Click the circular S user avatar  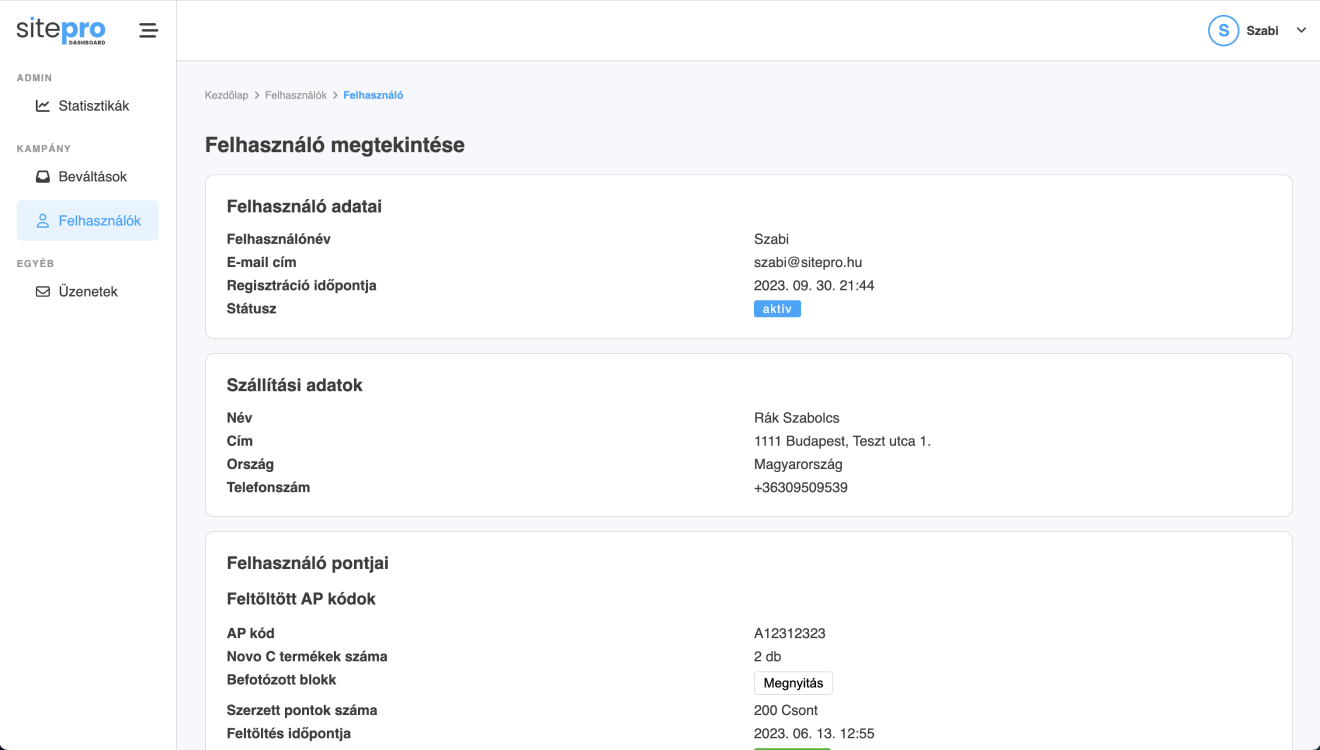tap(1223, 31)
